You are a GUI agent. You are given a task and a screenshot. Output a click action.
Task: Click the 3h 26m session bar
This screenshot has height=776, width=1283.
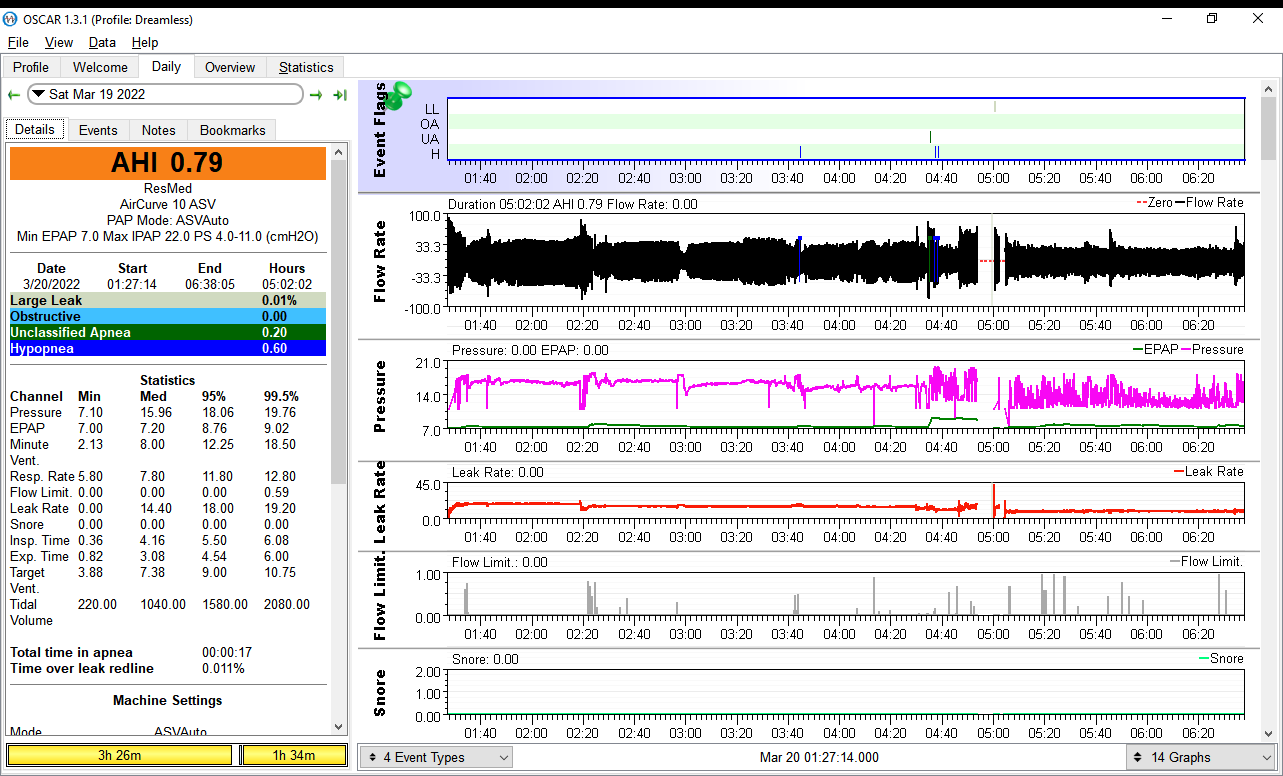tap(120, 755)
